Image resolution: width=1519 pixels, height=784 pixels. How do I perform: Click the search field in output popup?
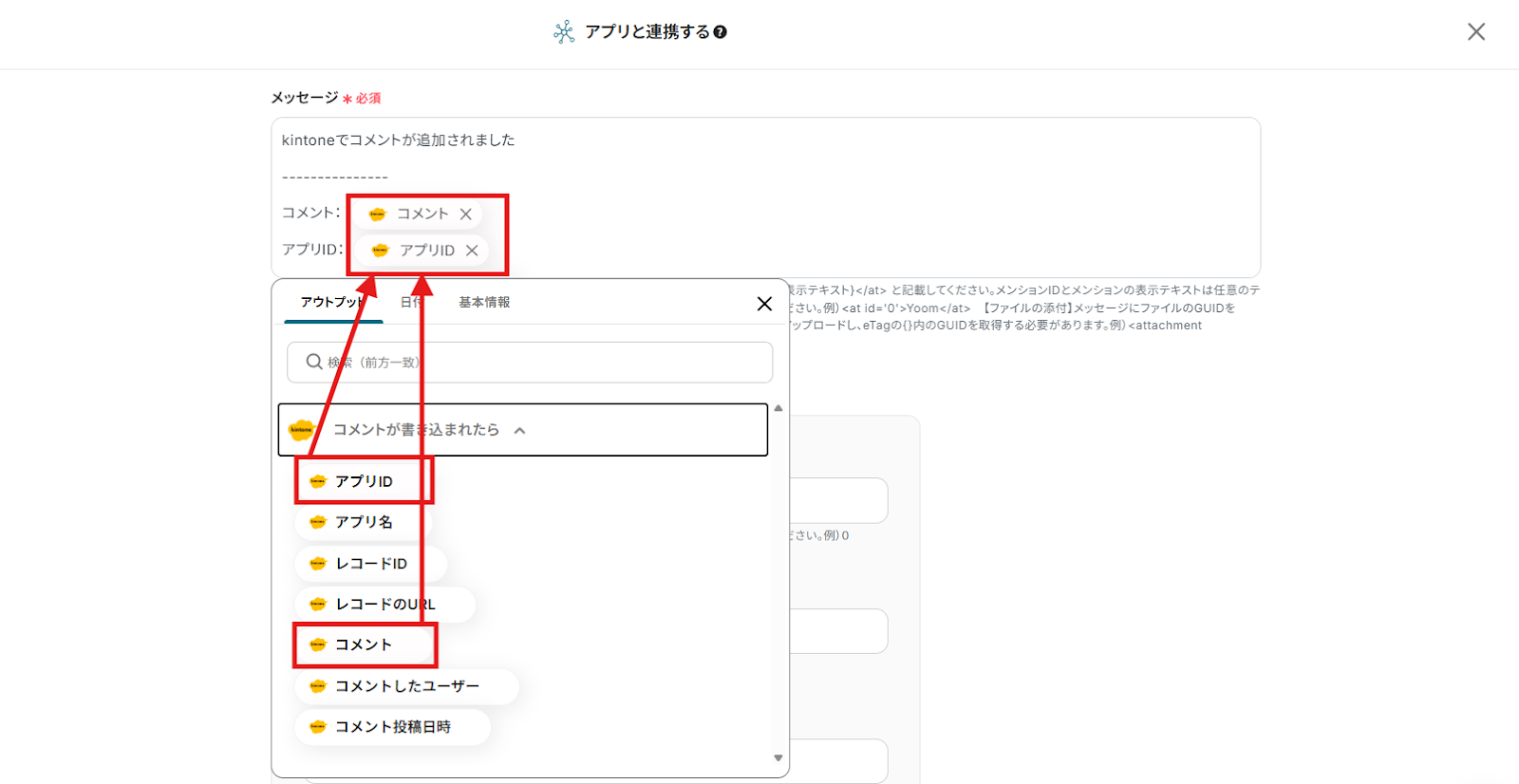point(530,363)
